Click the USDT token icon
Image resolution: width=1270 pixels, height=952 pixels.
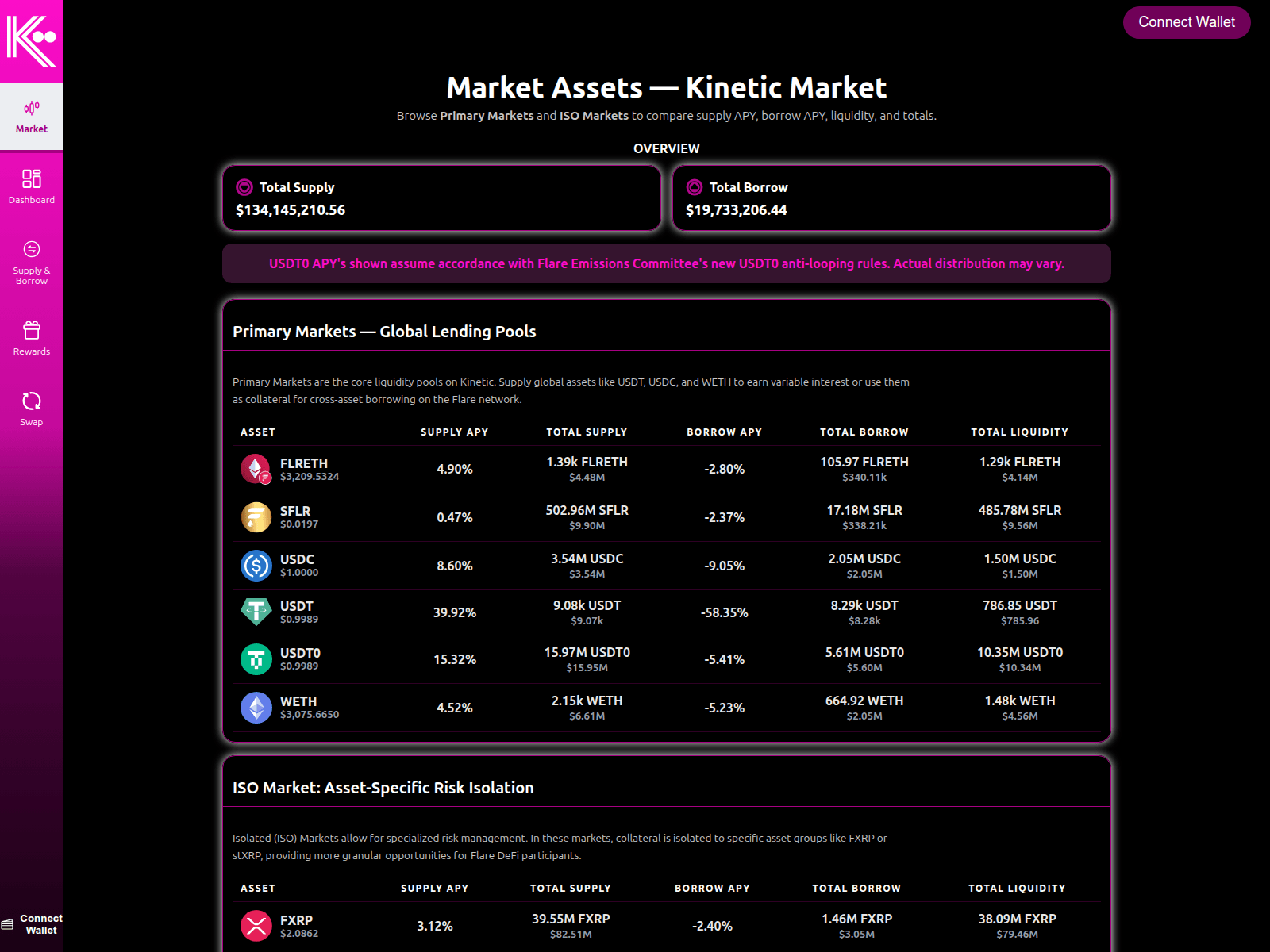[256, 612]
